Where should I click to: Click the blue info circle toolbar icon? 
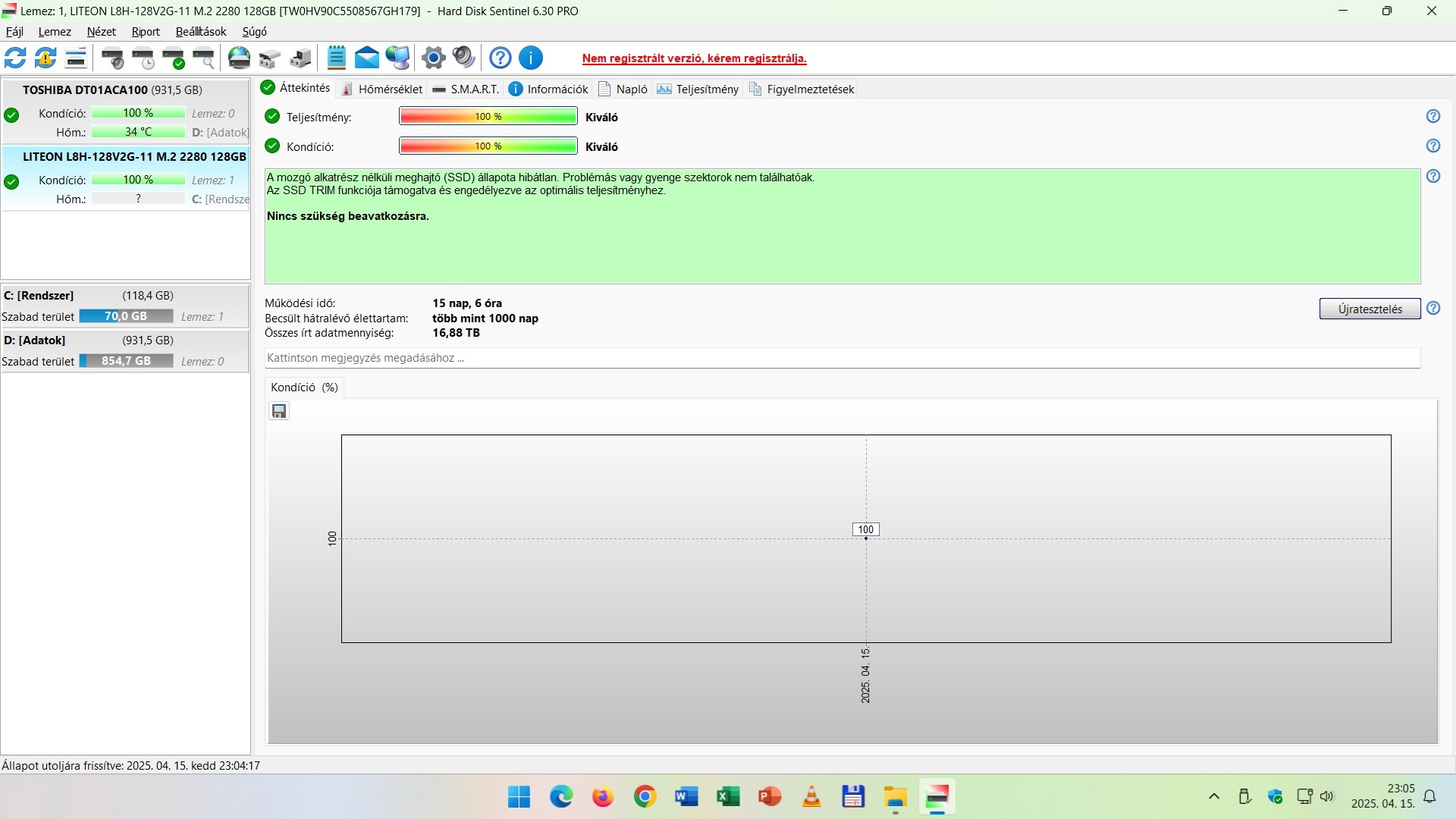click(x=531, y=58)
